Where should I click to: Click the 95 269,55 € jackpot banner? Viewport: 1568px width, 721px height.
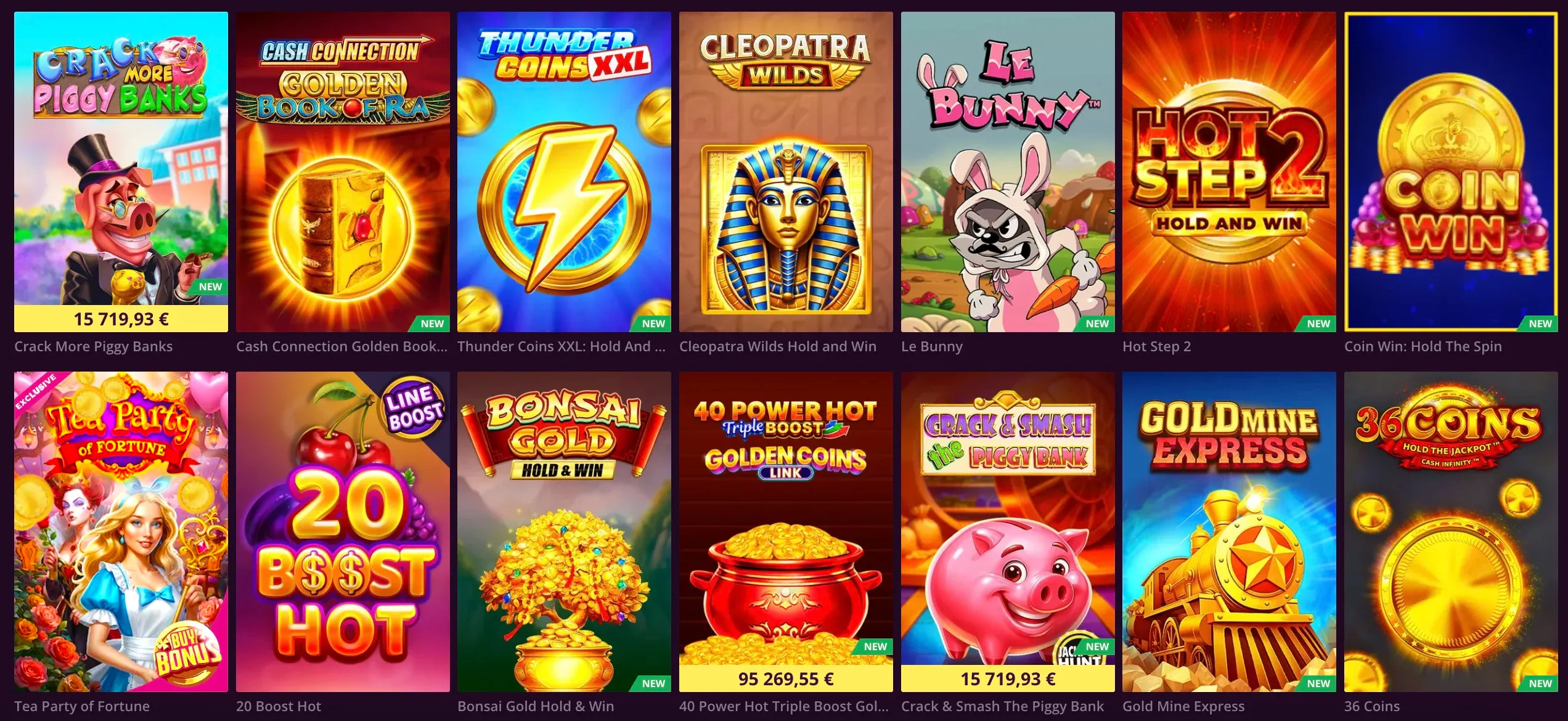tap(786, 679)
